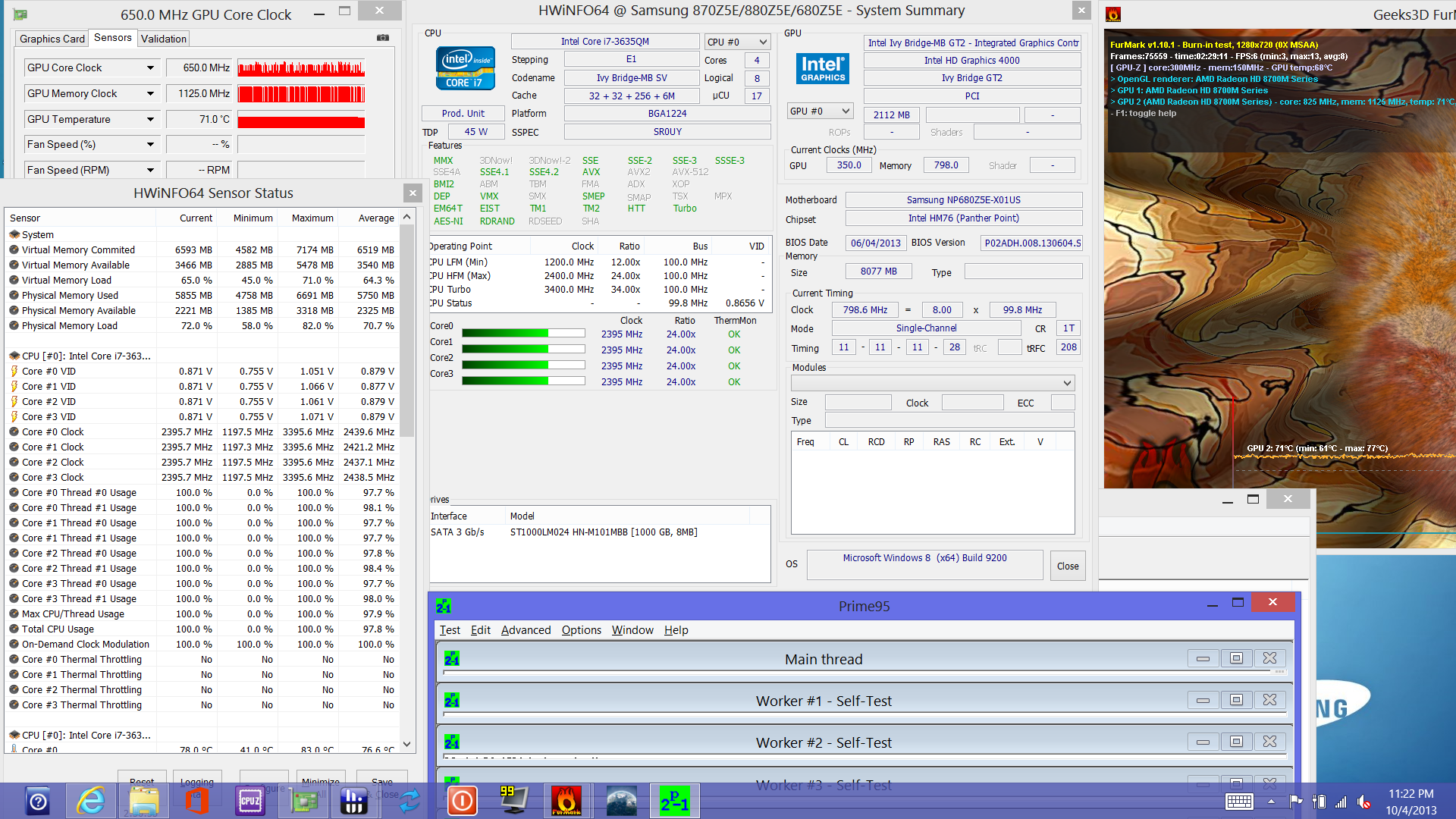Click the Intel Core i7-3635QM name field
The height and width of the screenshot is (819, 1456).
[x=605, y=42]
